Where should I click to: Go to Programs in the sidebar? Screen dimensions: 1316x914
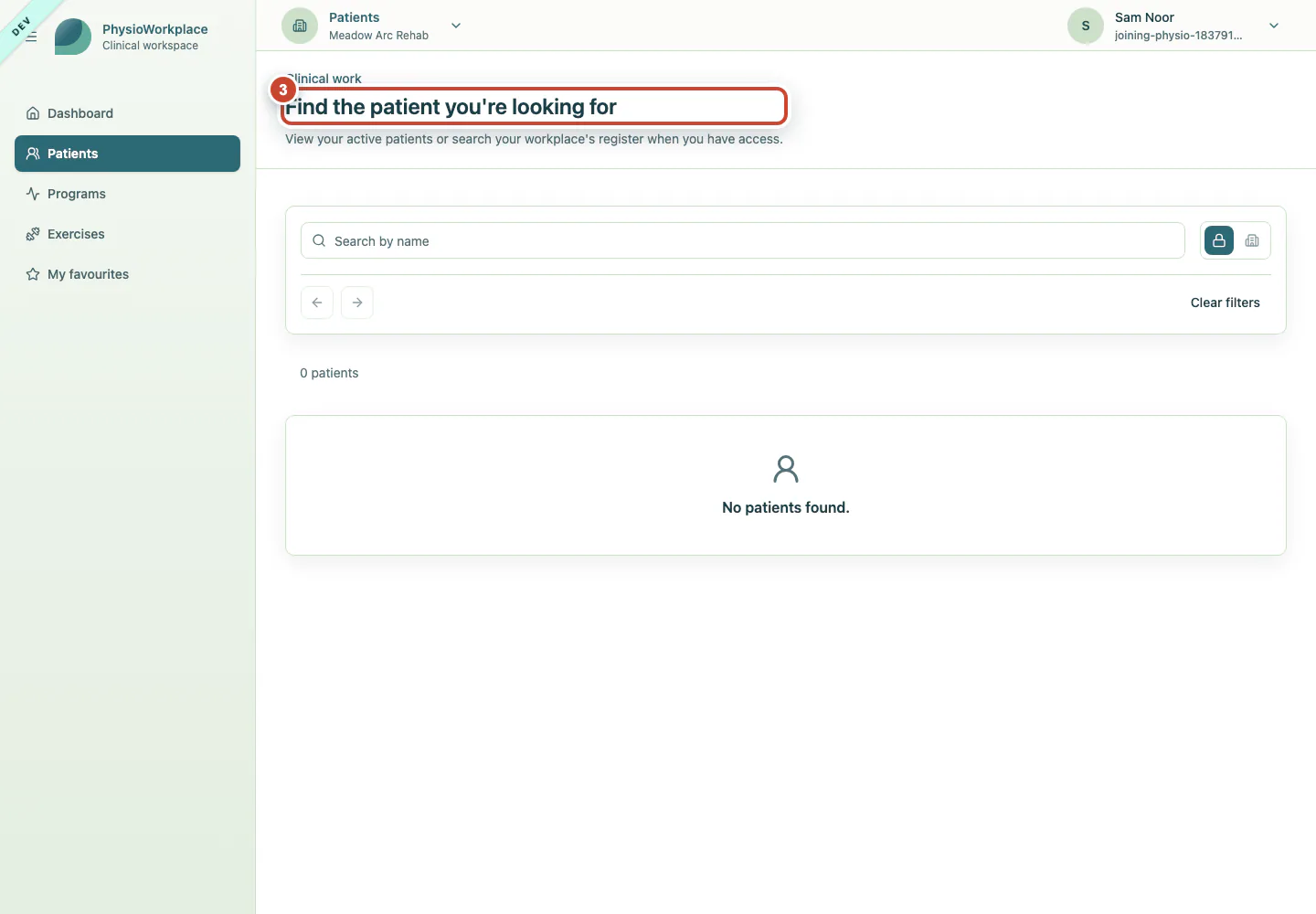coord(127,194)
